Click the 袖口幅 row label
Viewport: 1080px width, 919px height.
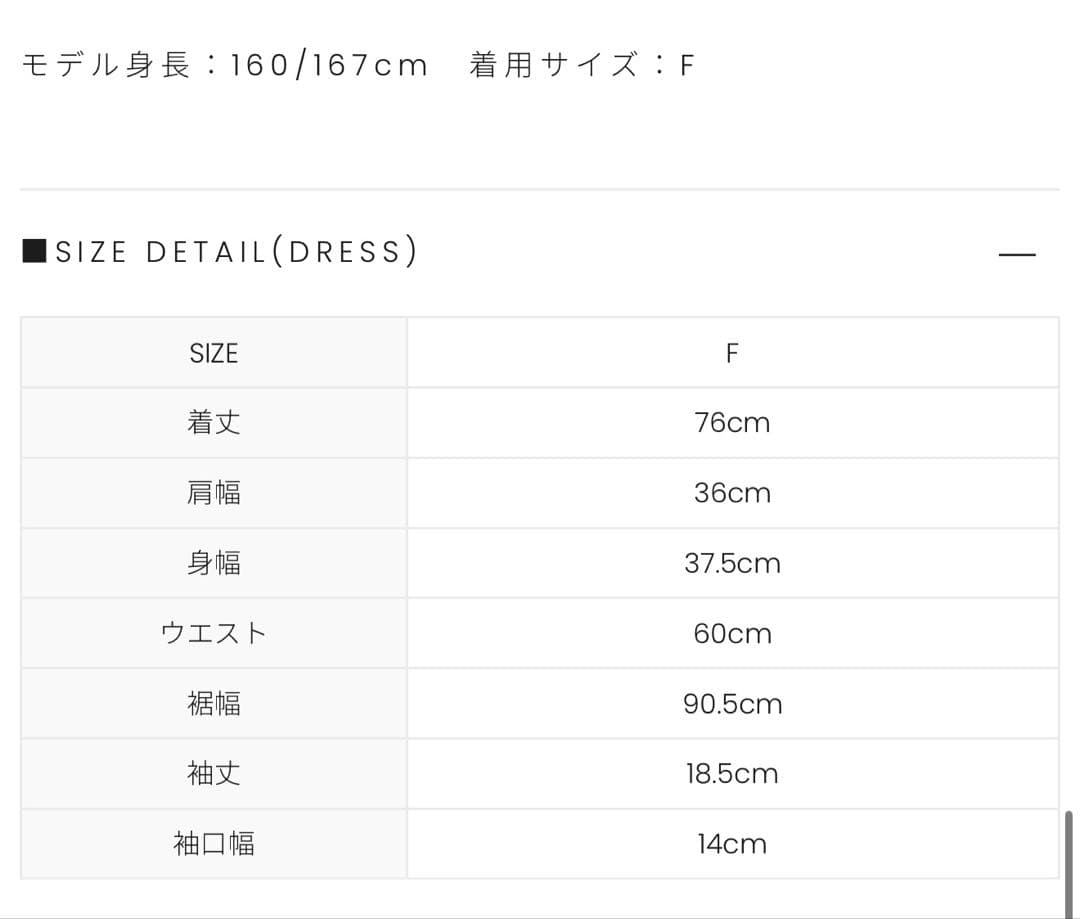pos(214,844)
